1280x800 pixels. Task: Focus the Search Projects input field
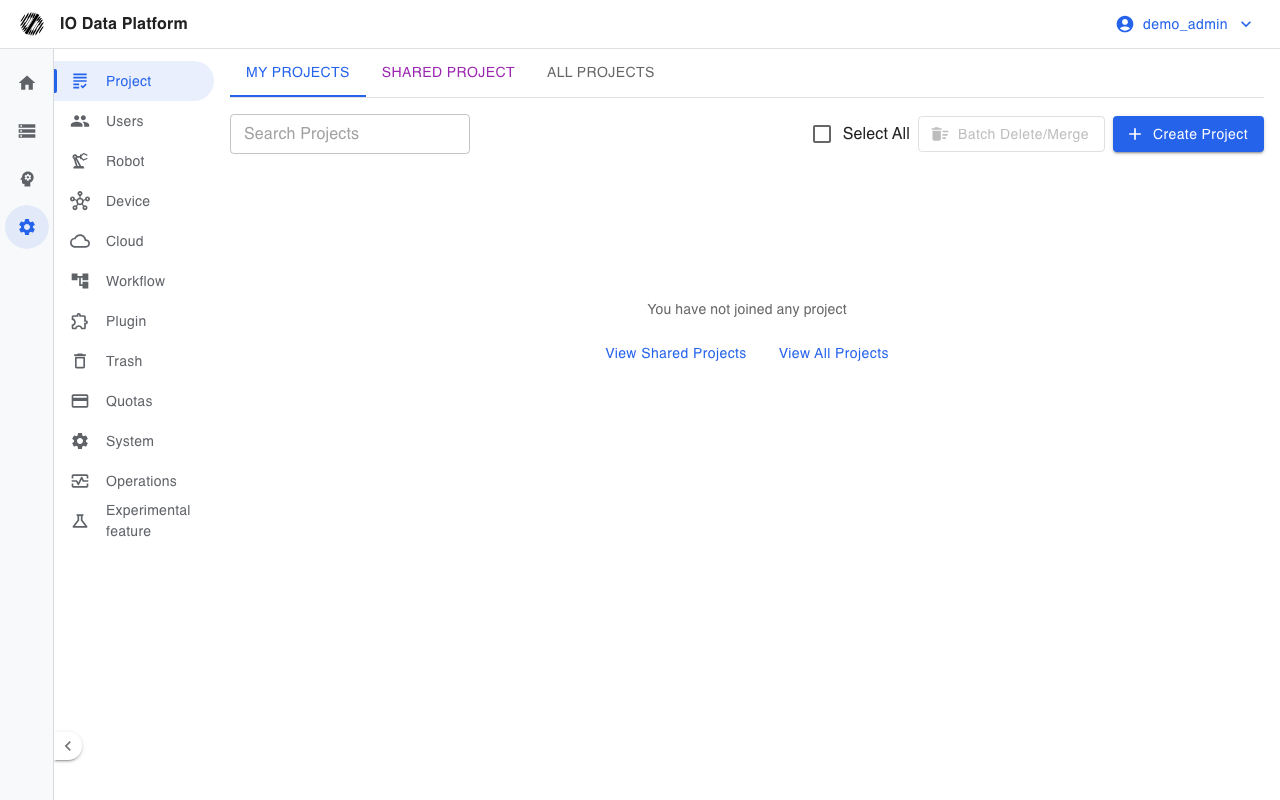pyautogui.click(x=350, y=134)
